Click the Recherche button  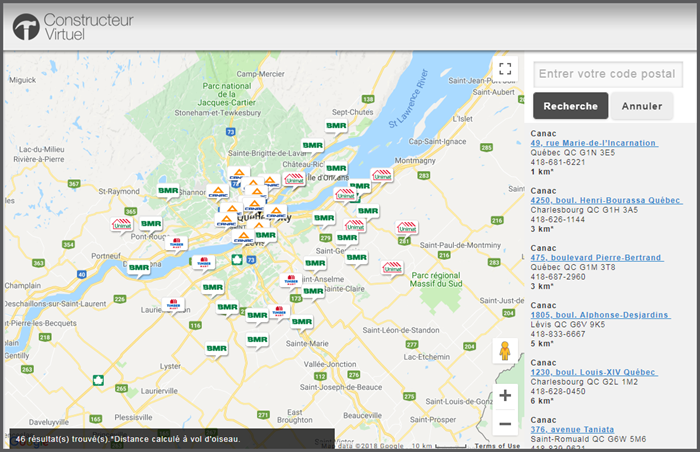click(571, 106)
